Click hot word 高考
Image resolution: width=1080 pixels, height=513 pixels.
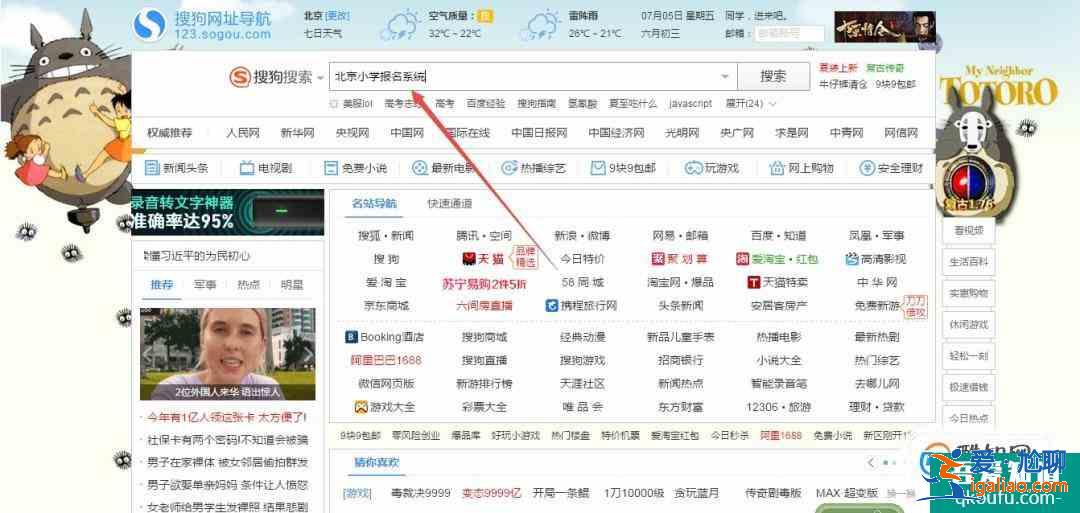(444, 103)
